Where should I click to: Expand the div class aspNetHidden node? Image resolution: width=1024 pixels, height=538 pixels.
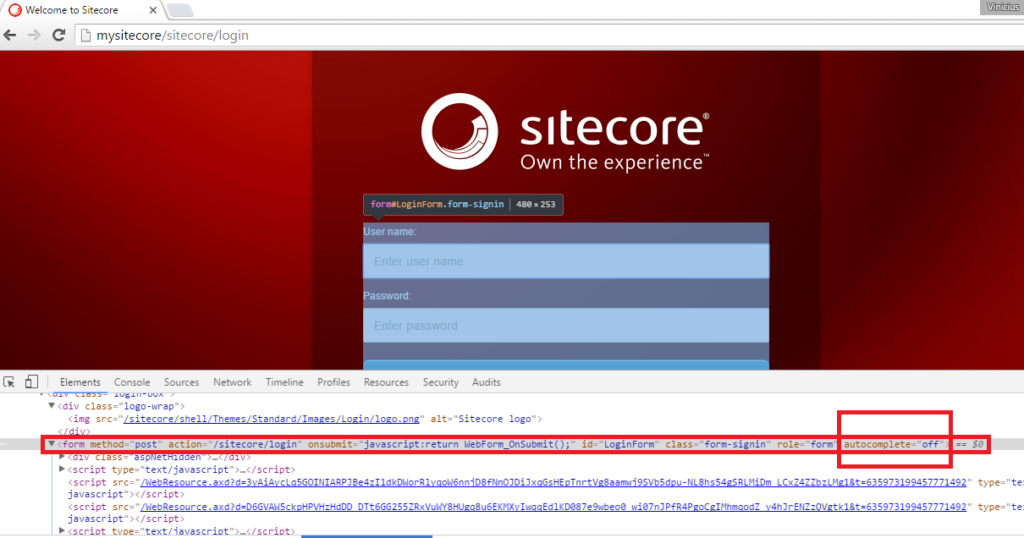(x=62, y=457)
